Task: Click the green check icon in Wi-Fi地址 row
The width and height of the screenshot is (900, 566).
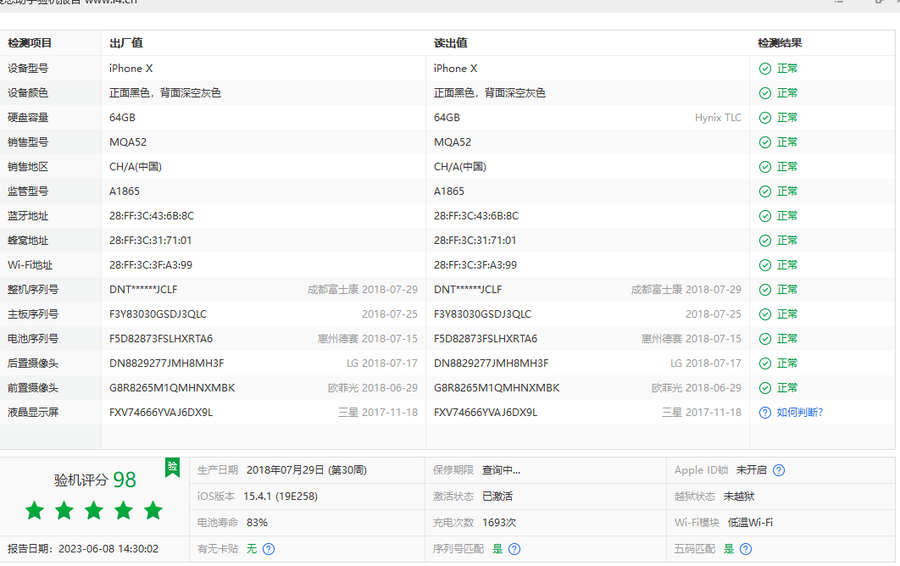Action: pyautogui.click(x=765, y=265)
